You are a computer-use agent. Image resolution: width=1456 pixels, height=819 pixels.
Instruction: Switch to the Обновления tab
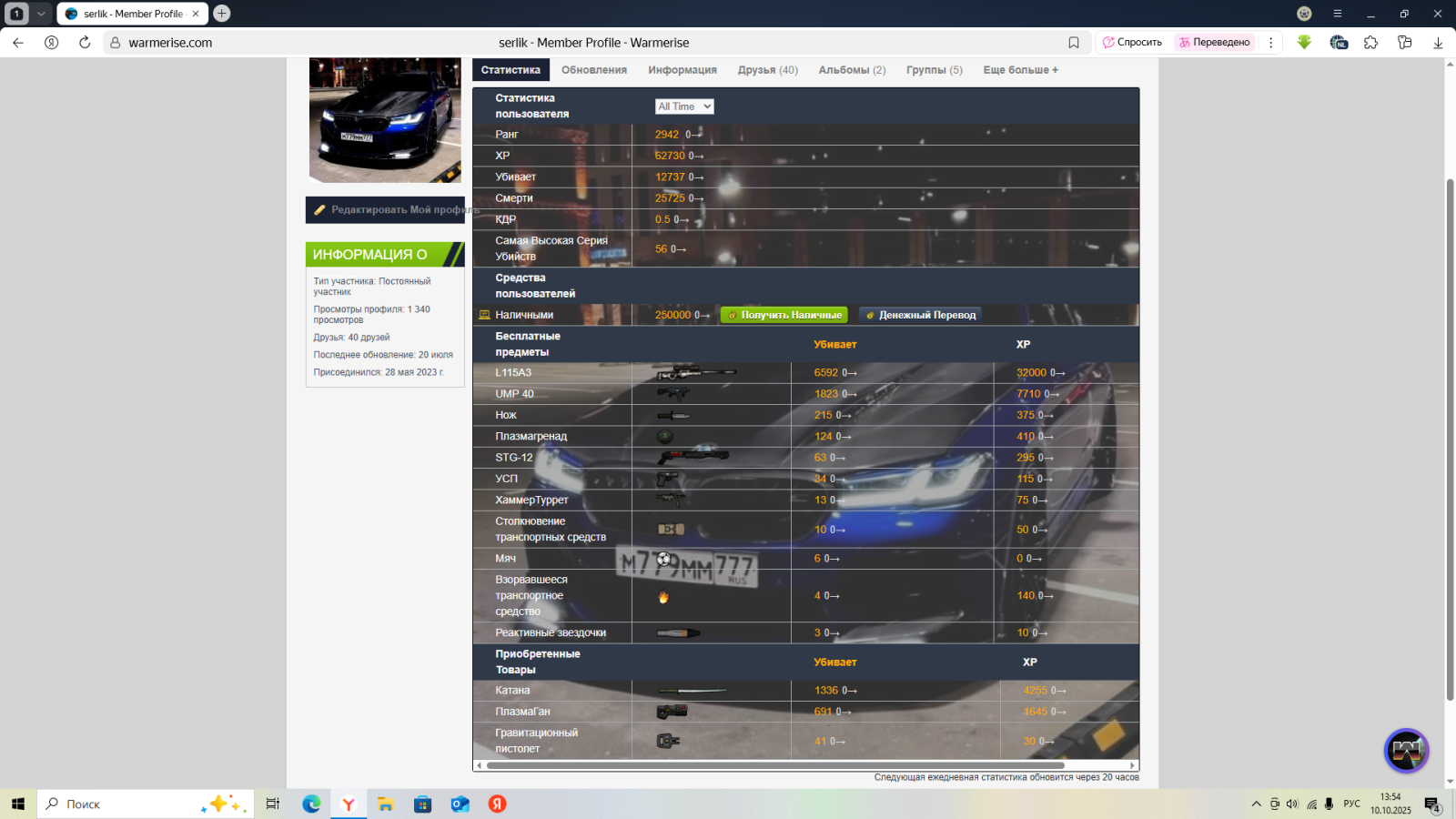tap(593, 70)
